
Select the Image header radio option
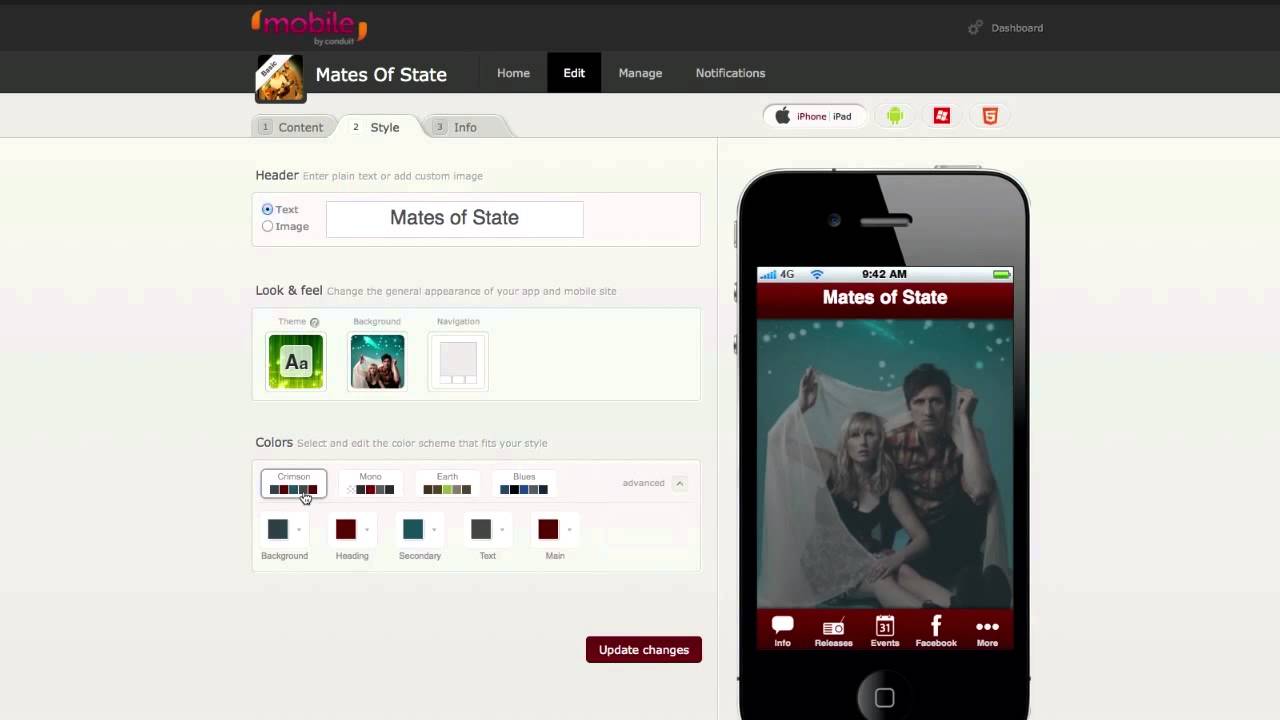pyautogui.click(x=267, y=226)
